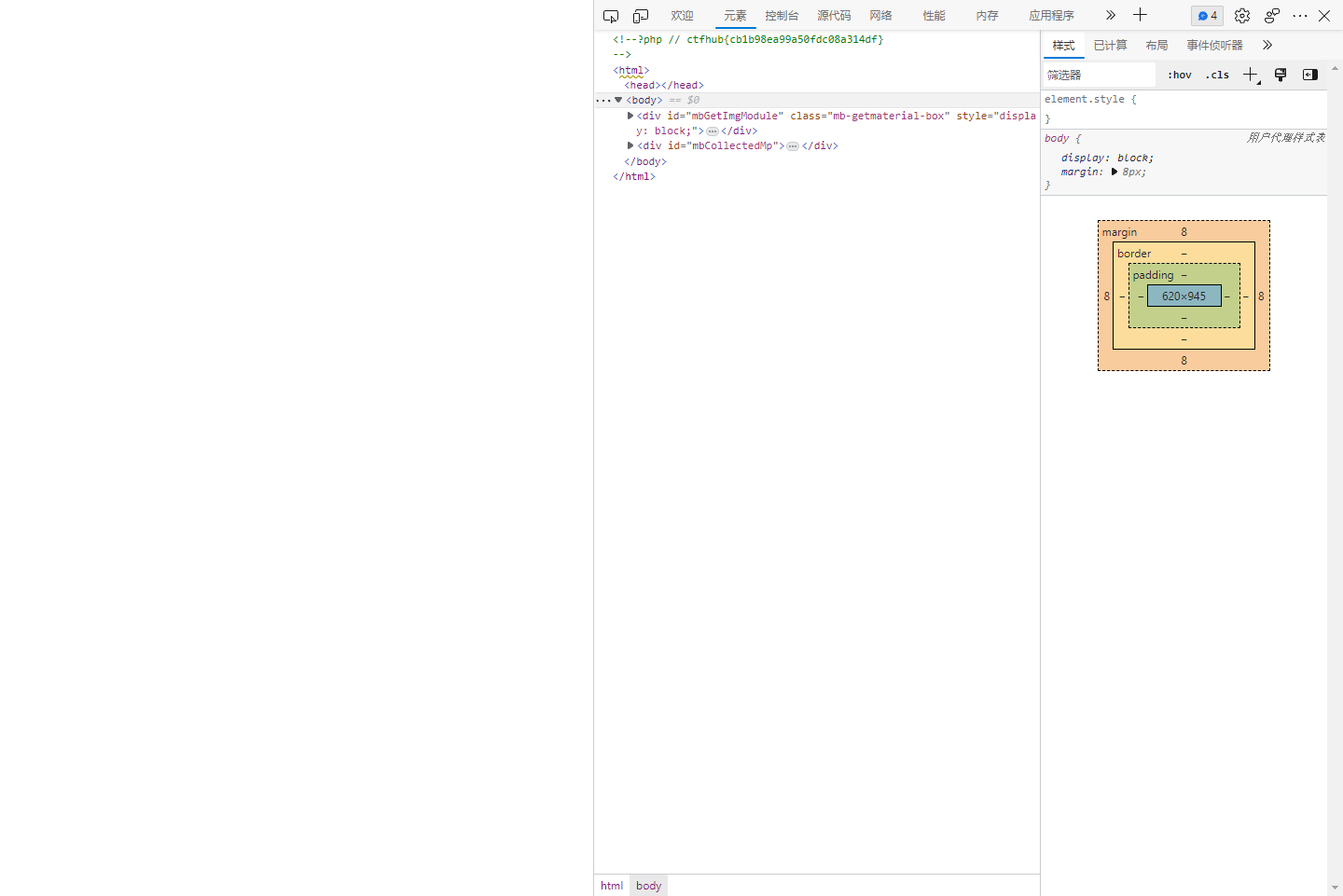Screen dimensions: 1343x896
Task: Click the styles pane scroll down arrow
Action: point(1335,888)
